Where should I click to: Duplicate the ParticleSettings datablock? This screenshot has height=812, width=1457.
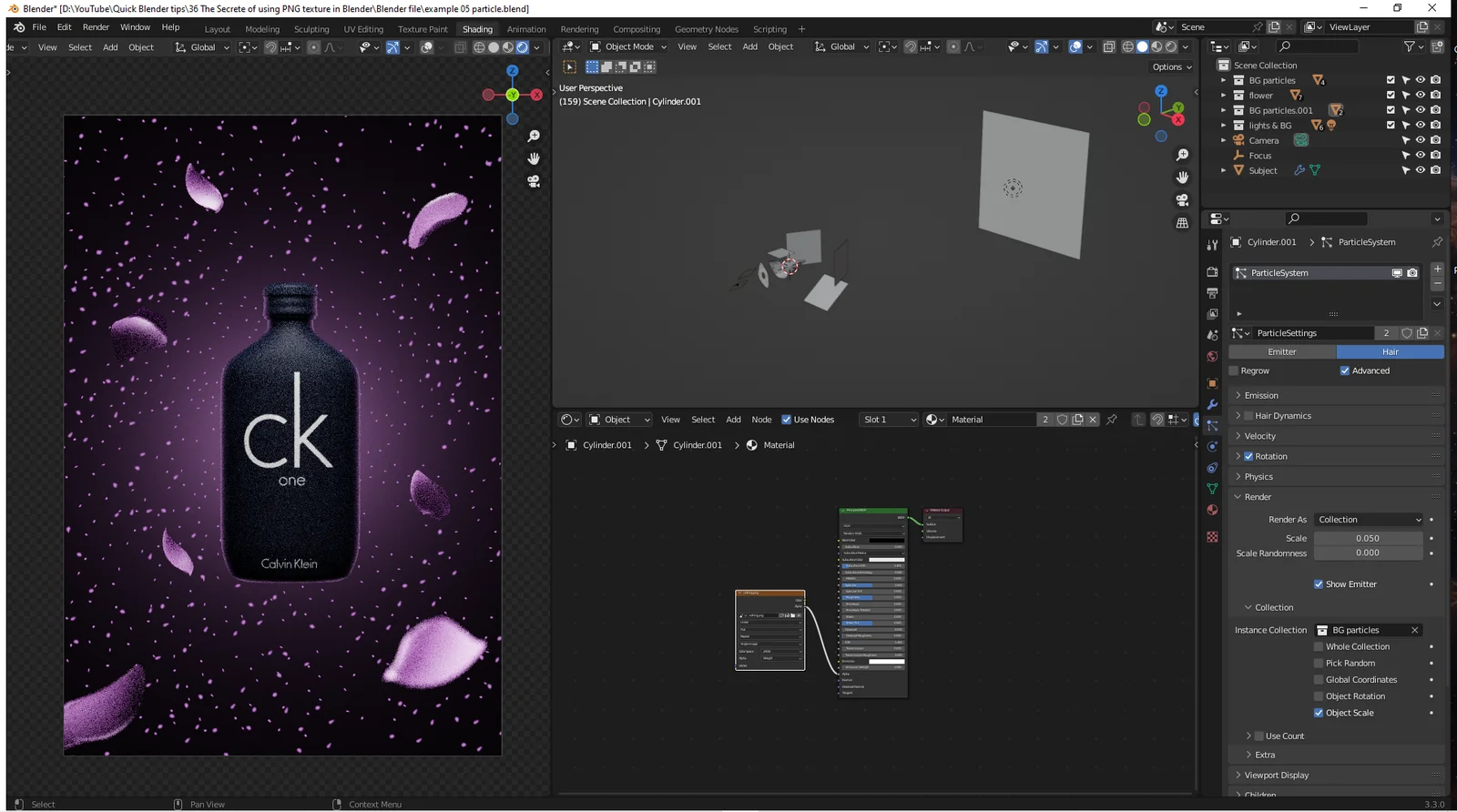[x=1422, y=333]
